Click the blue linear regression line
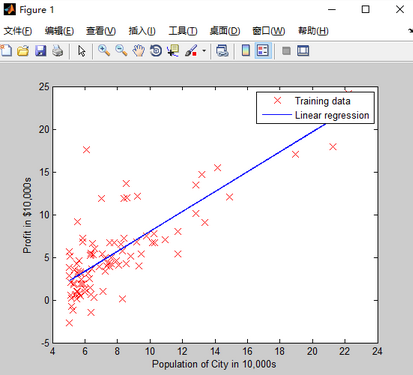 tap(198, 202)
